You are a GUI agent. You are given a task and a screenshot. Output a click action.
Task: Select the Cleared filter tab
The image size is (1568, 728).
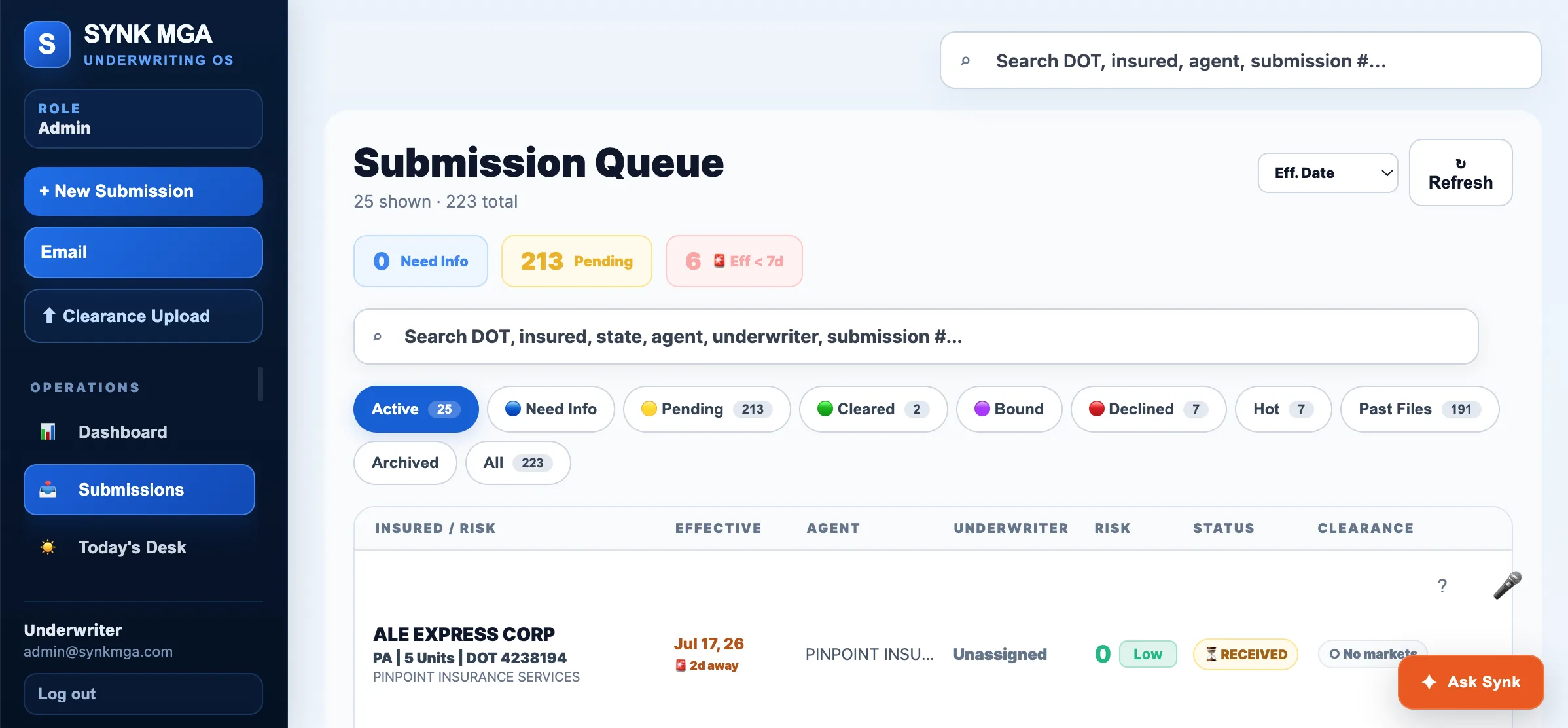pyautogui.click(x=874, y=409)
